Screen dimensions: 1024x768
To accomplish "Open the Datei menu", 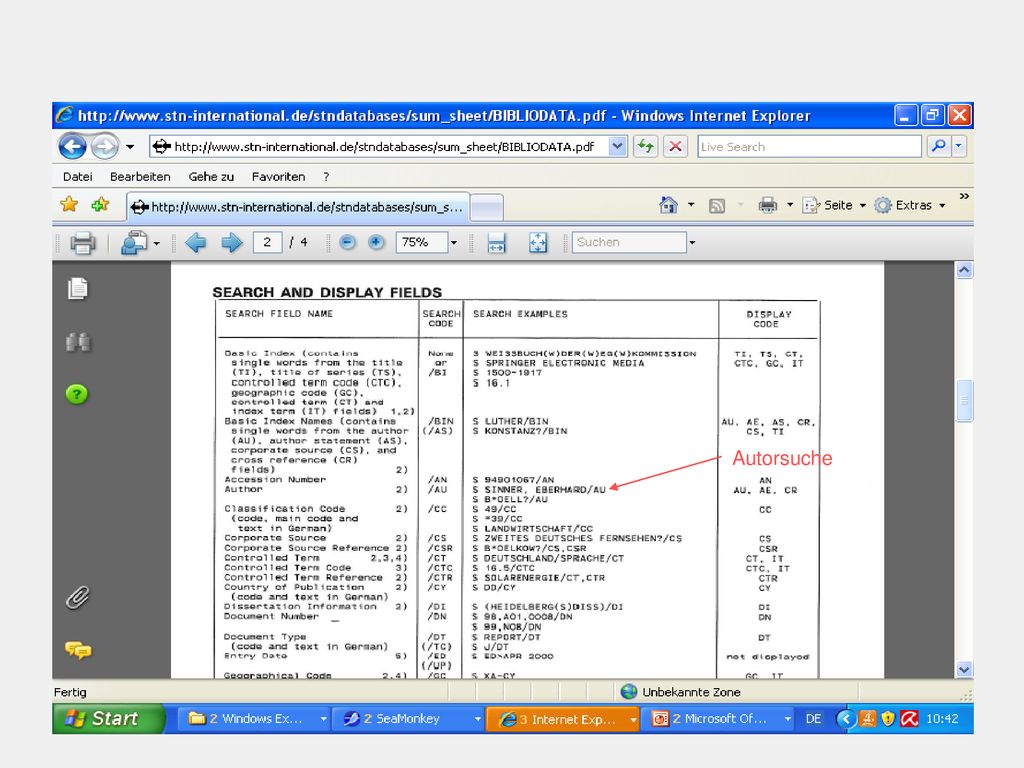I will [77, 176].
